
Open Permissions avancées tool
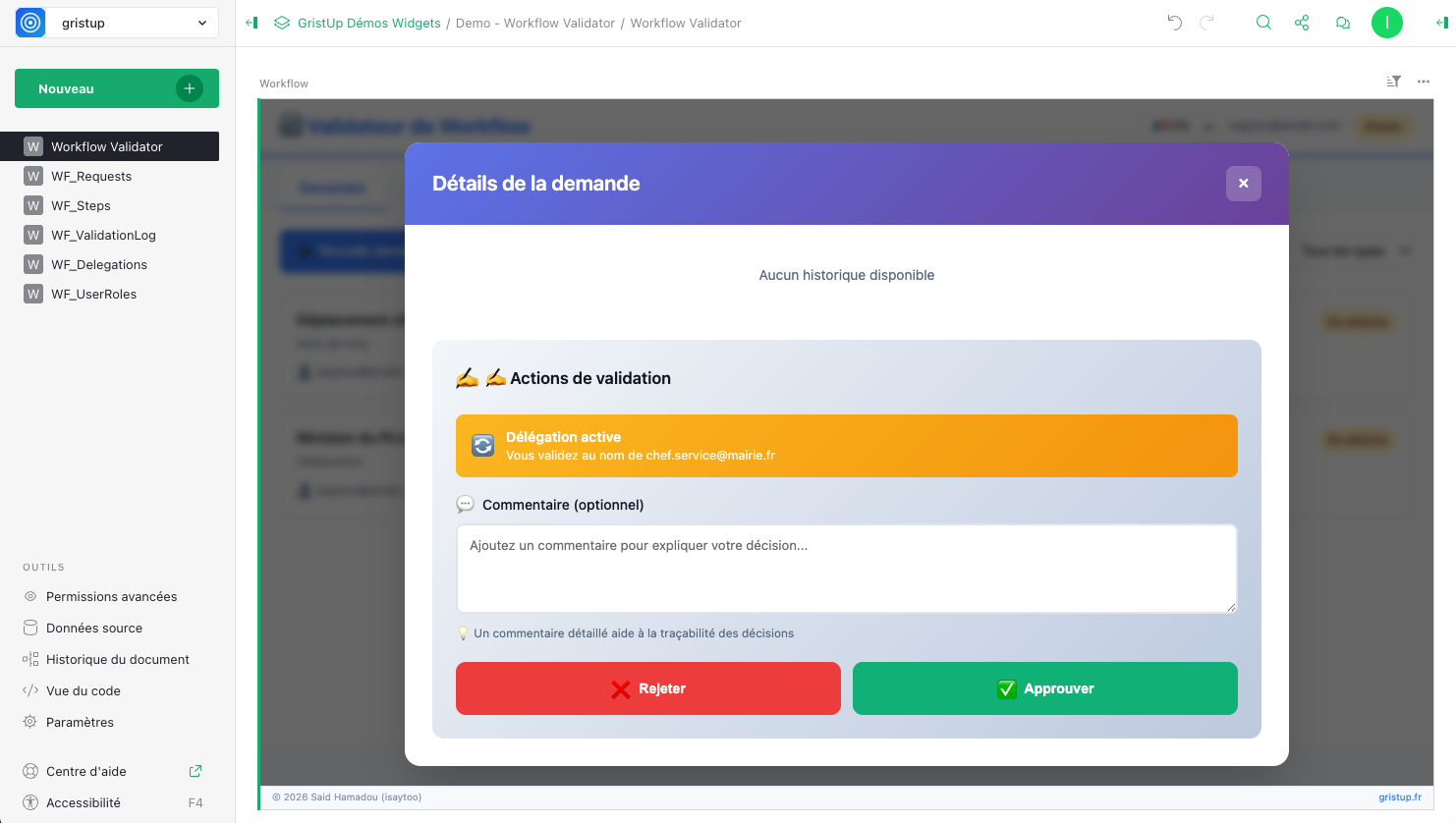tap(111, 597)
